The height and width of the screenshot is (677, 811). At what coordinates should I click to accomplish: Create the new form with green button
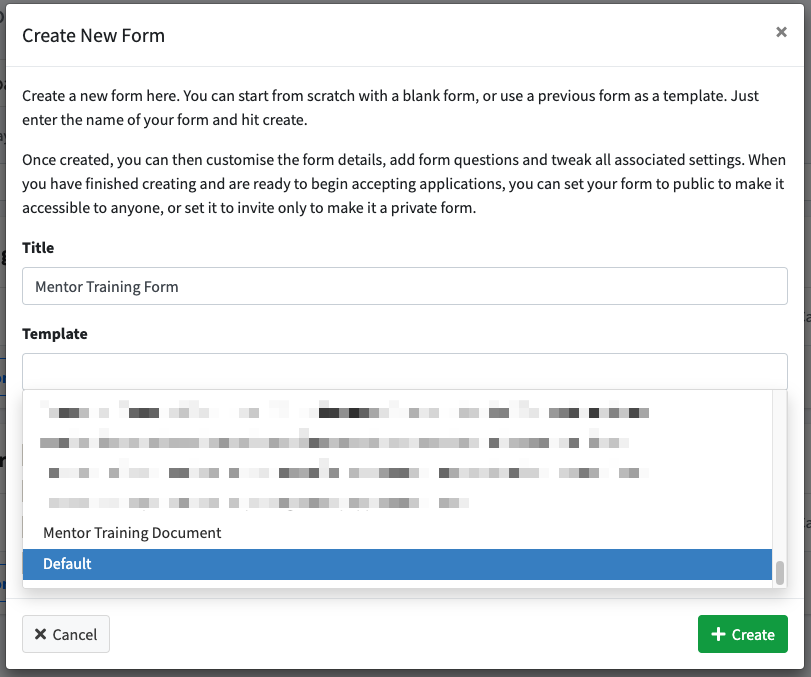(x=743, y=634)
